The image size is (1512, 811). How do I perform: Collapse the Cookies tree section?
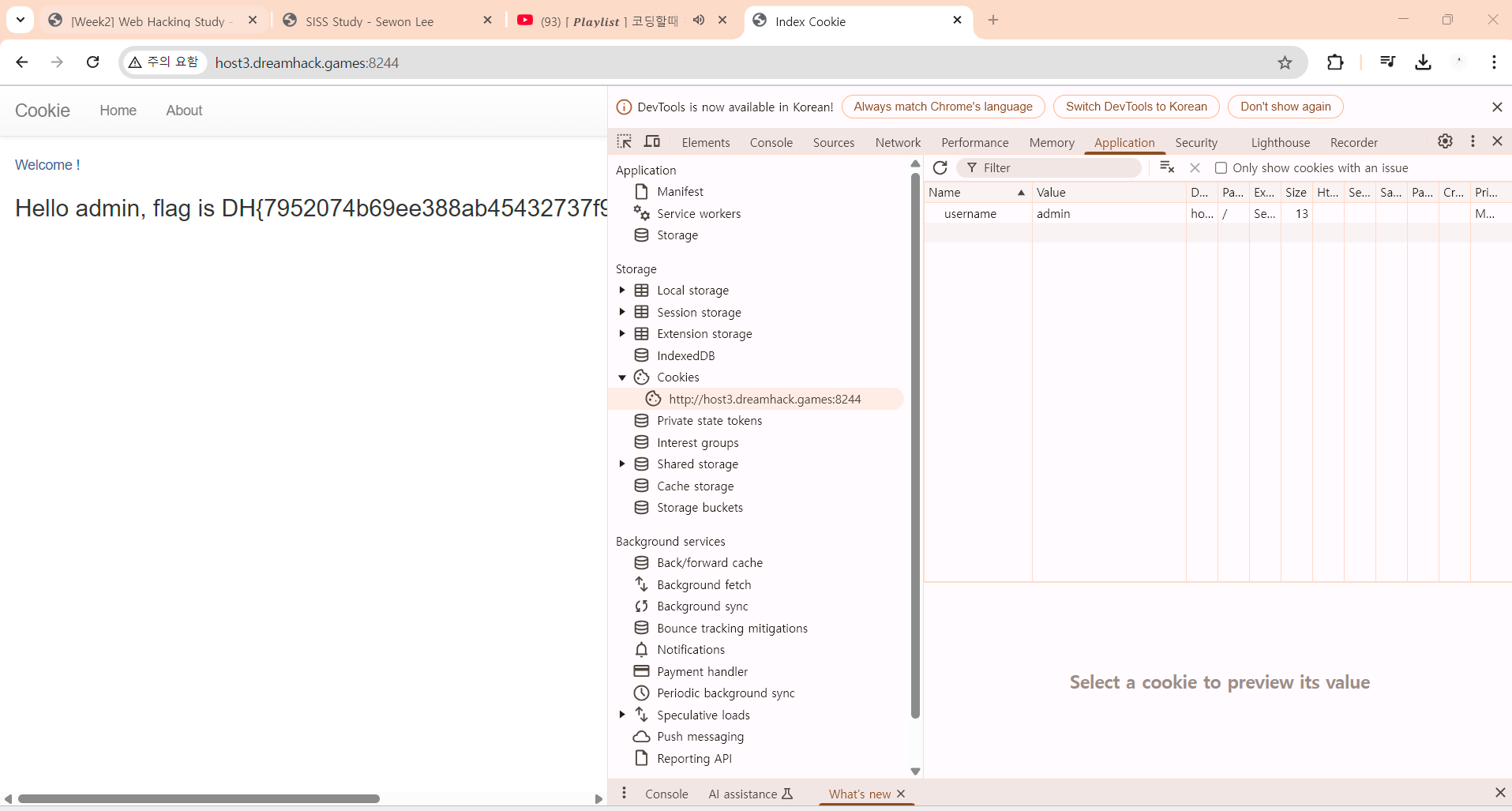(x=622, y=377)
